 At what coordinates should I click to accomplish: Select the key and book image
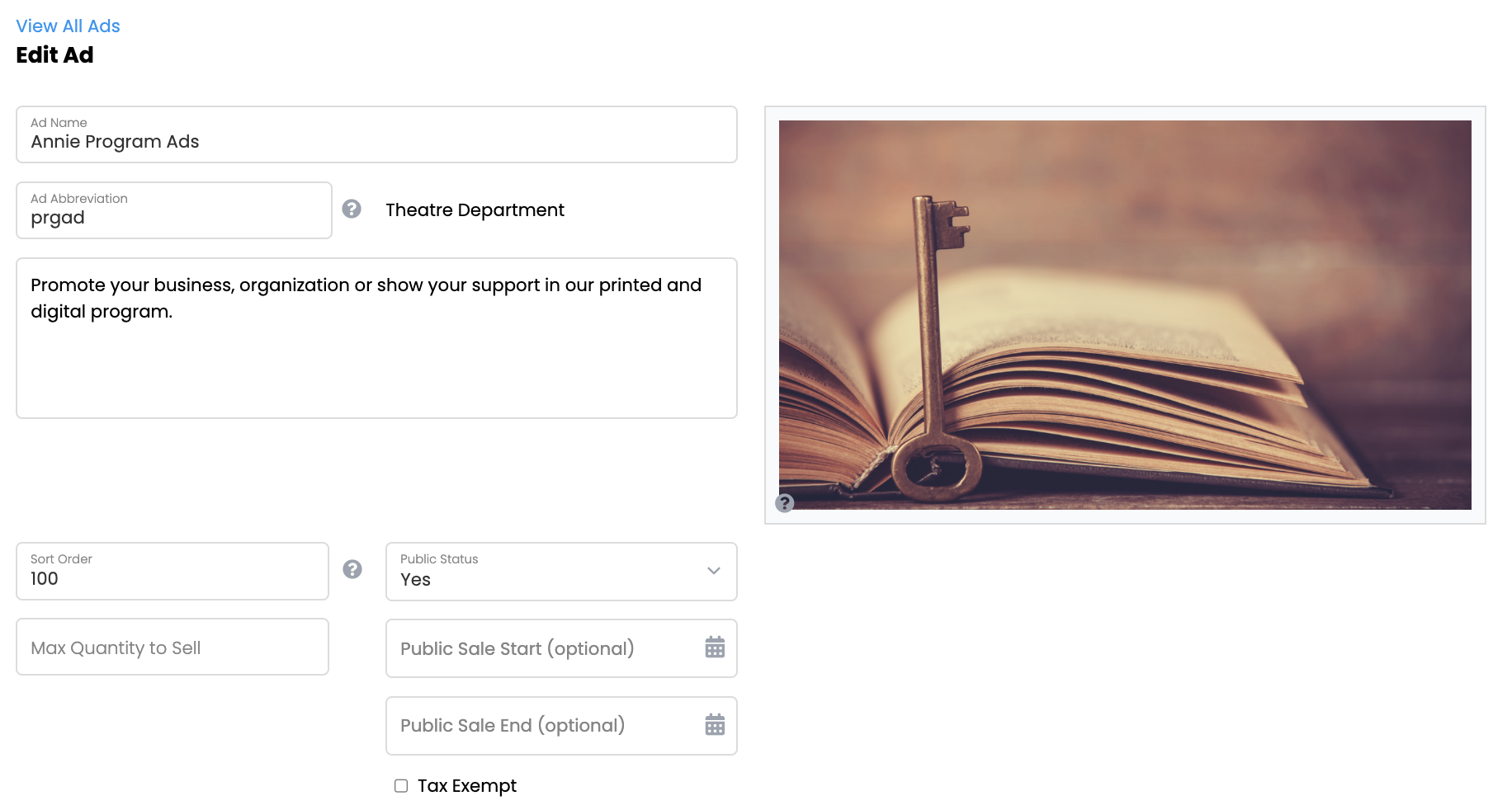pyautogui.click(x=1124, y=314)
